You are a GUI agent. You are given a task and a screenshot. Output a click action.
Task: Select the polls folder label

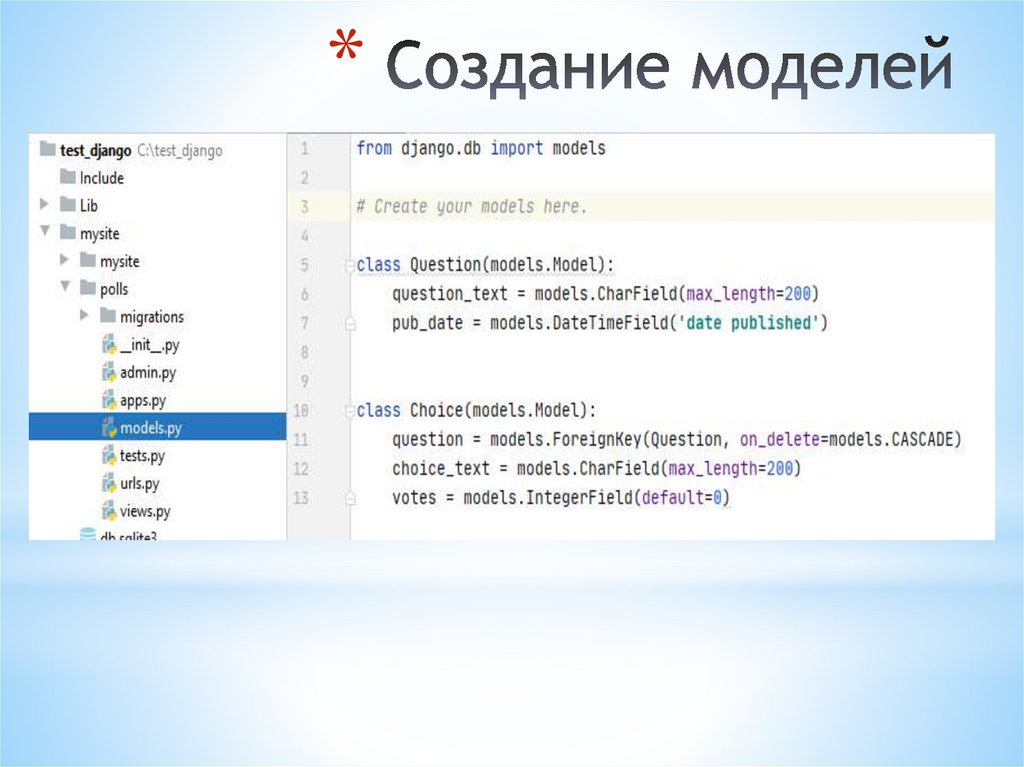point(114,289)
